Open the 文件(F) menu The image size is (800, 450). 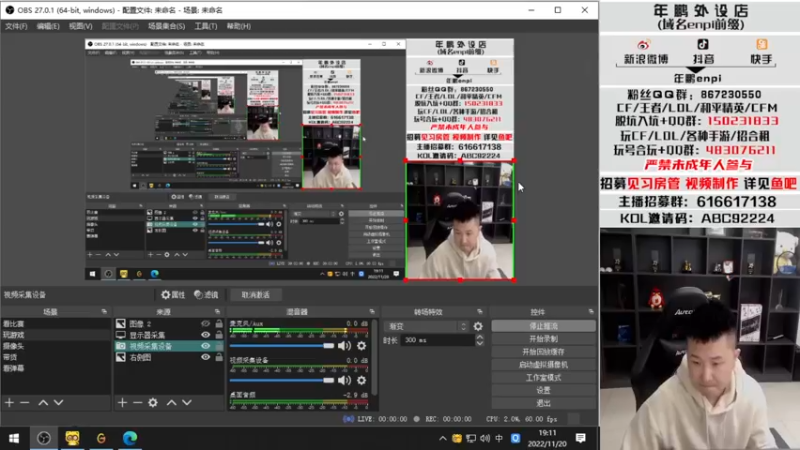(16, 26)
